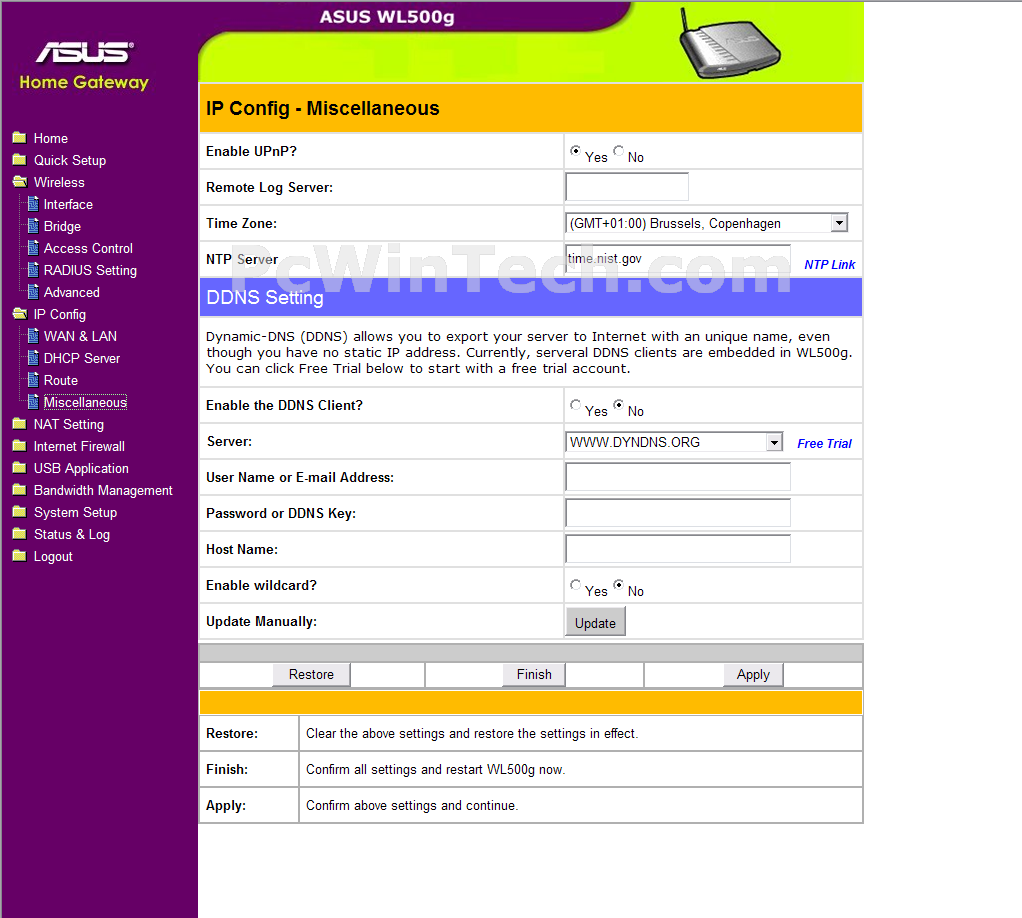Click the USB Application folder icon

pyautogui.click(x=20, y=468)
